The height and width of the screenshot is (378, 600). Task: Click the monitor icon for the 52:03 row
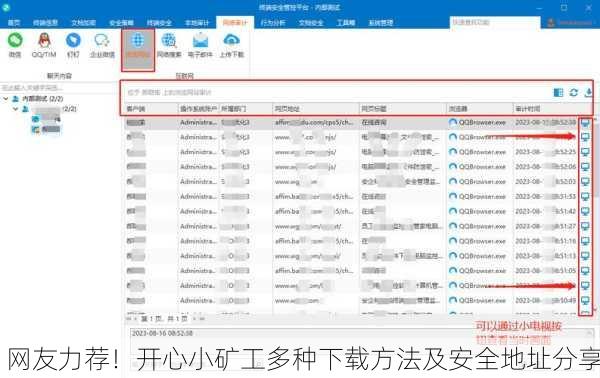click(585, 181)
